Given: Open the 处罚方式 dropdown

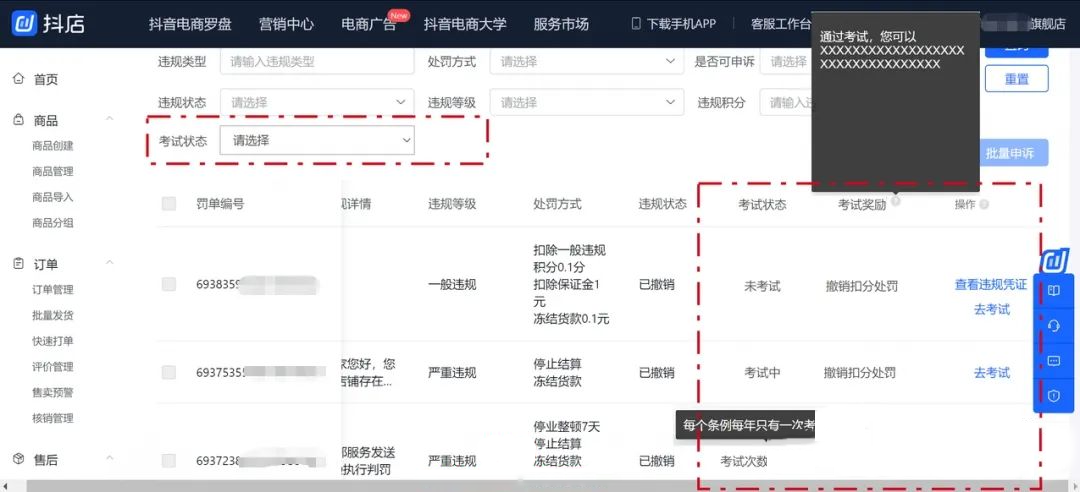Looking at the screenshot, I should pyautogui.click(x=587, y=61).
